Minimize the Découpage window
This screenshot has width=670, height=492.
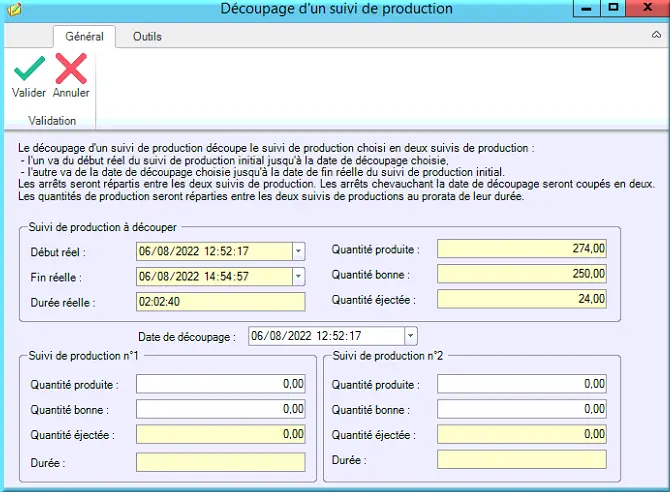tap(586, 8)
